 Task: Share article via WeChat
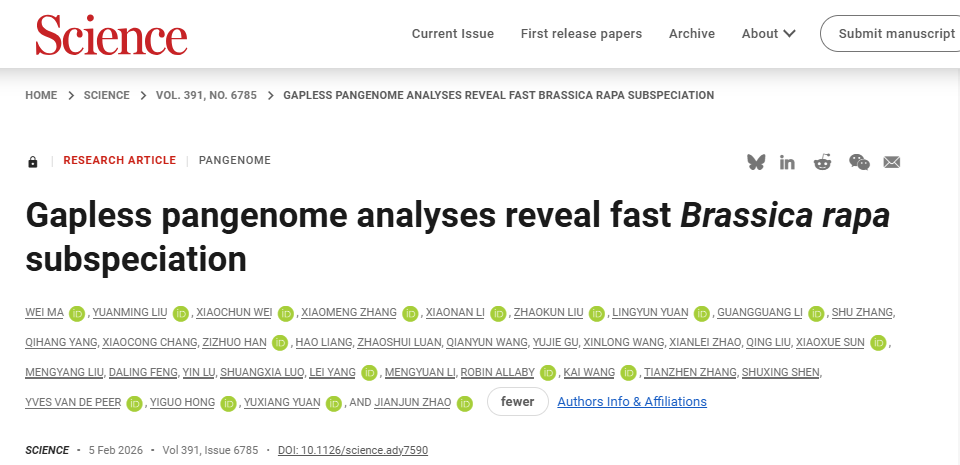click(x=859, y=162)
